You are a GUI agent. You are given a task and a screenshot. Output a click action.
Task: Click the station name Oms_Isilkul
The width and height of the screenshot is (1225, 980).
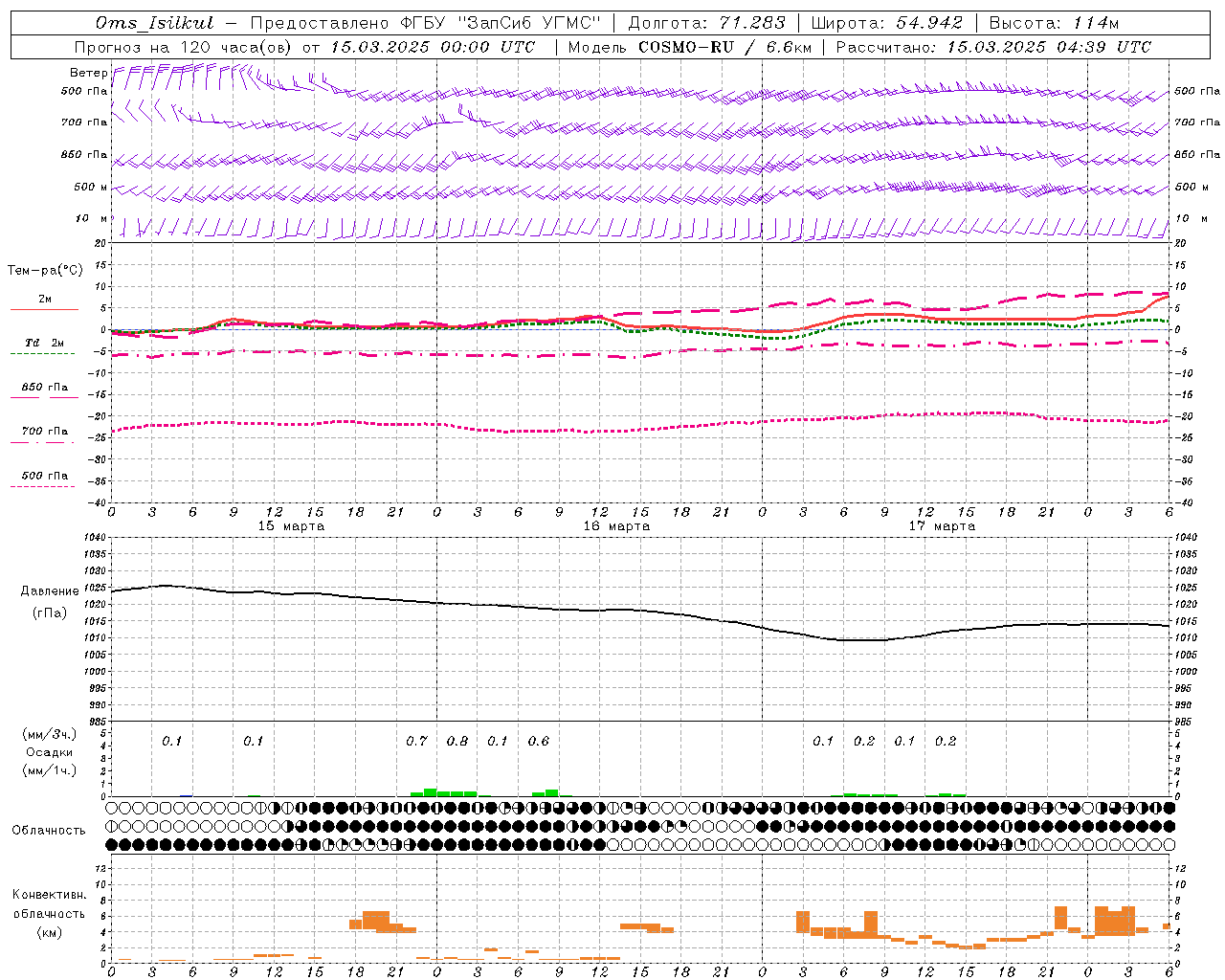pyautogui.click(x=154, y=23)
